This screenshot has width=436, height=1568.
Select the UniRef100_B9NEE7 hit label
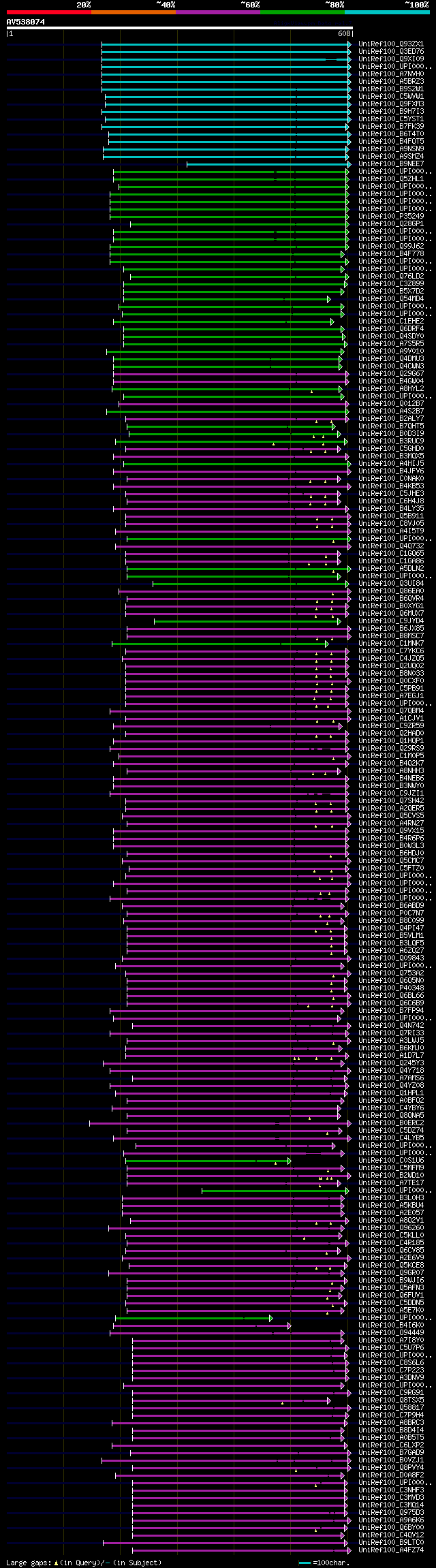coord(391,164)
